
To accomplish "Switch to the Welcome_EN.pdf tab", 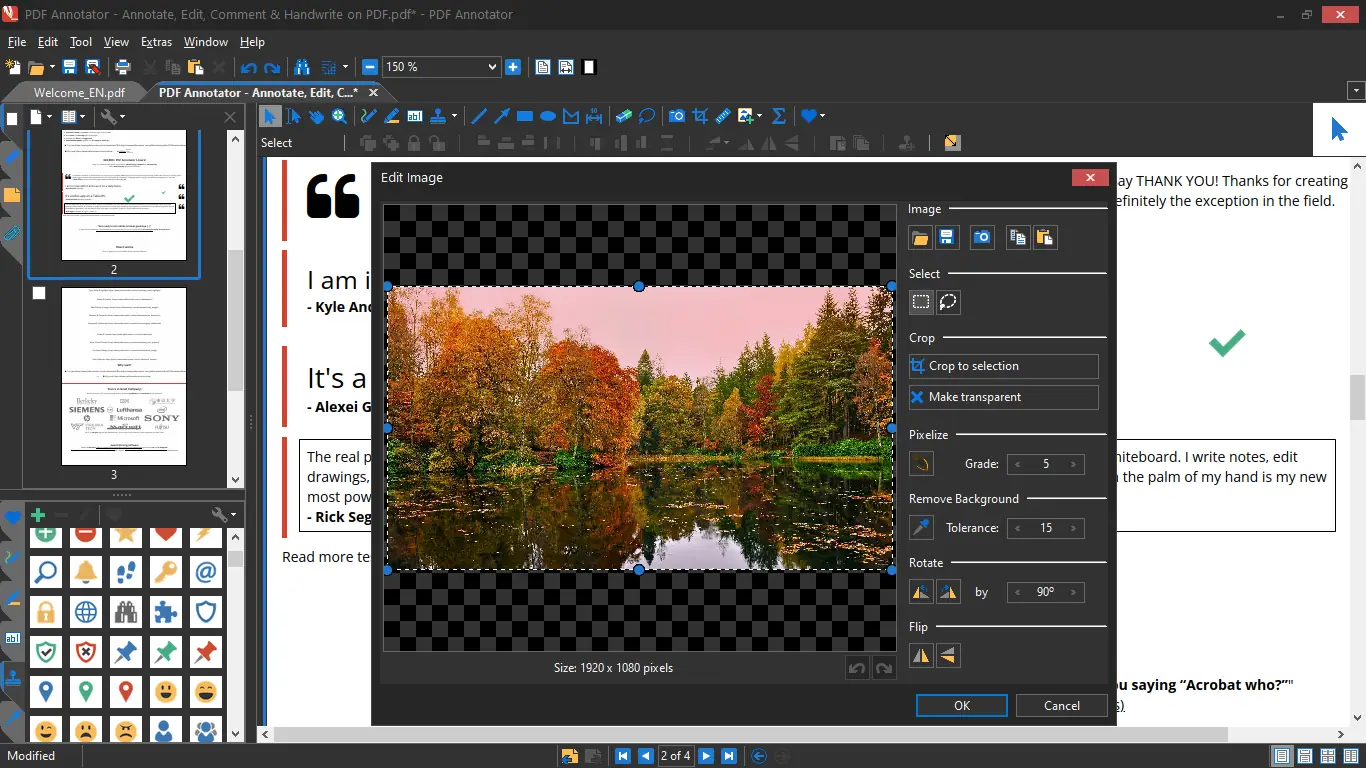I will 79,93.
